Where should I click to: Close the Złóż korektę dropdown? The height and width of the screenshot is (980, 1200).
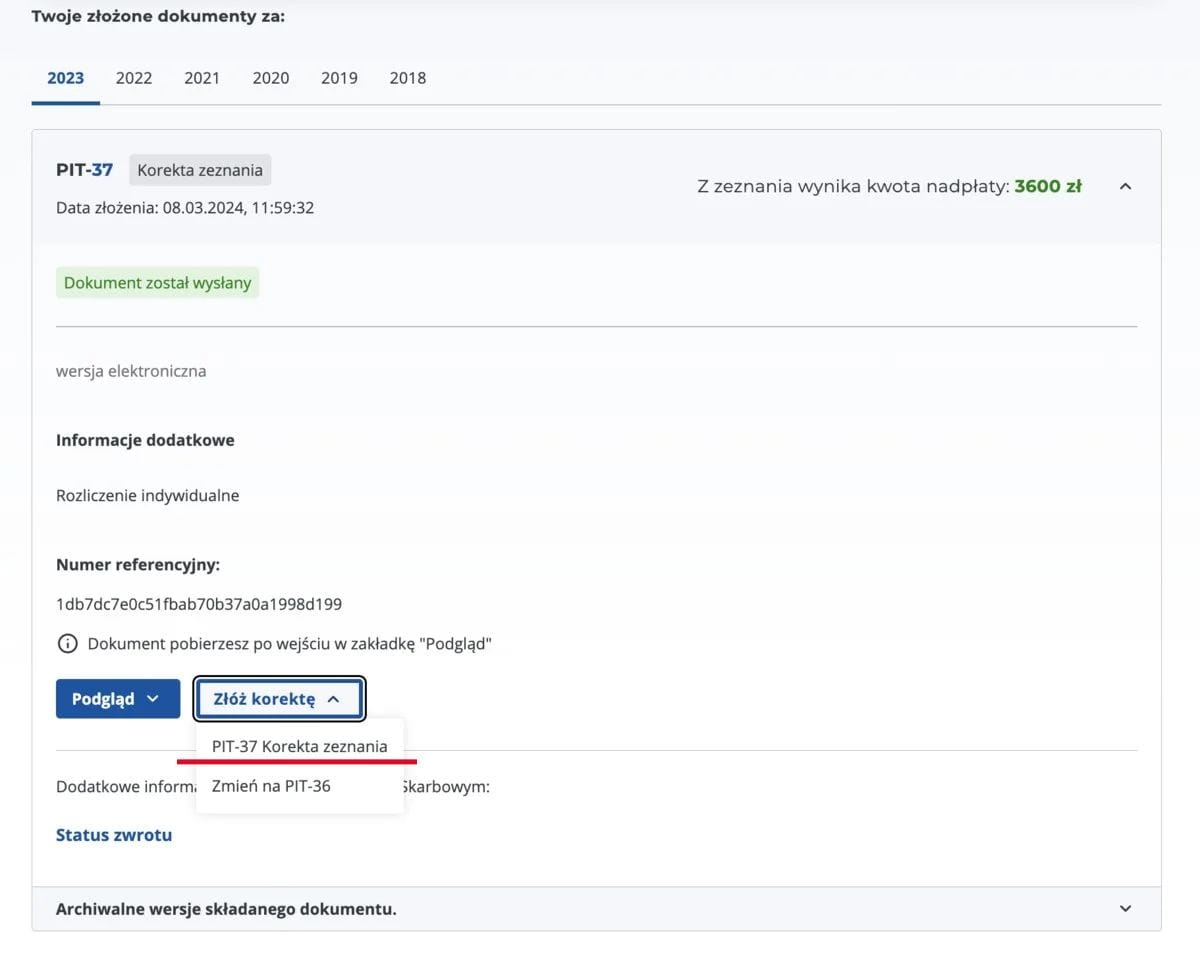279,699
